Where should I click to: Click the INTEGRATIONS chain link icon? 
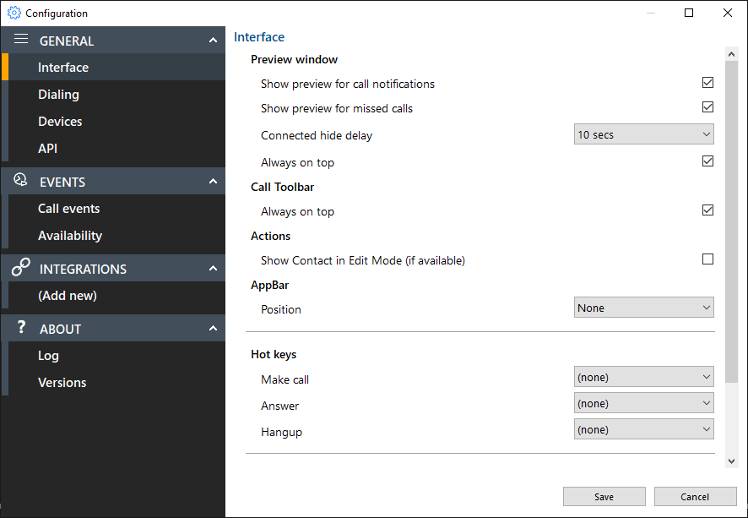(x=20, y=268)
